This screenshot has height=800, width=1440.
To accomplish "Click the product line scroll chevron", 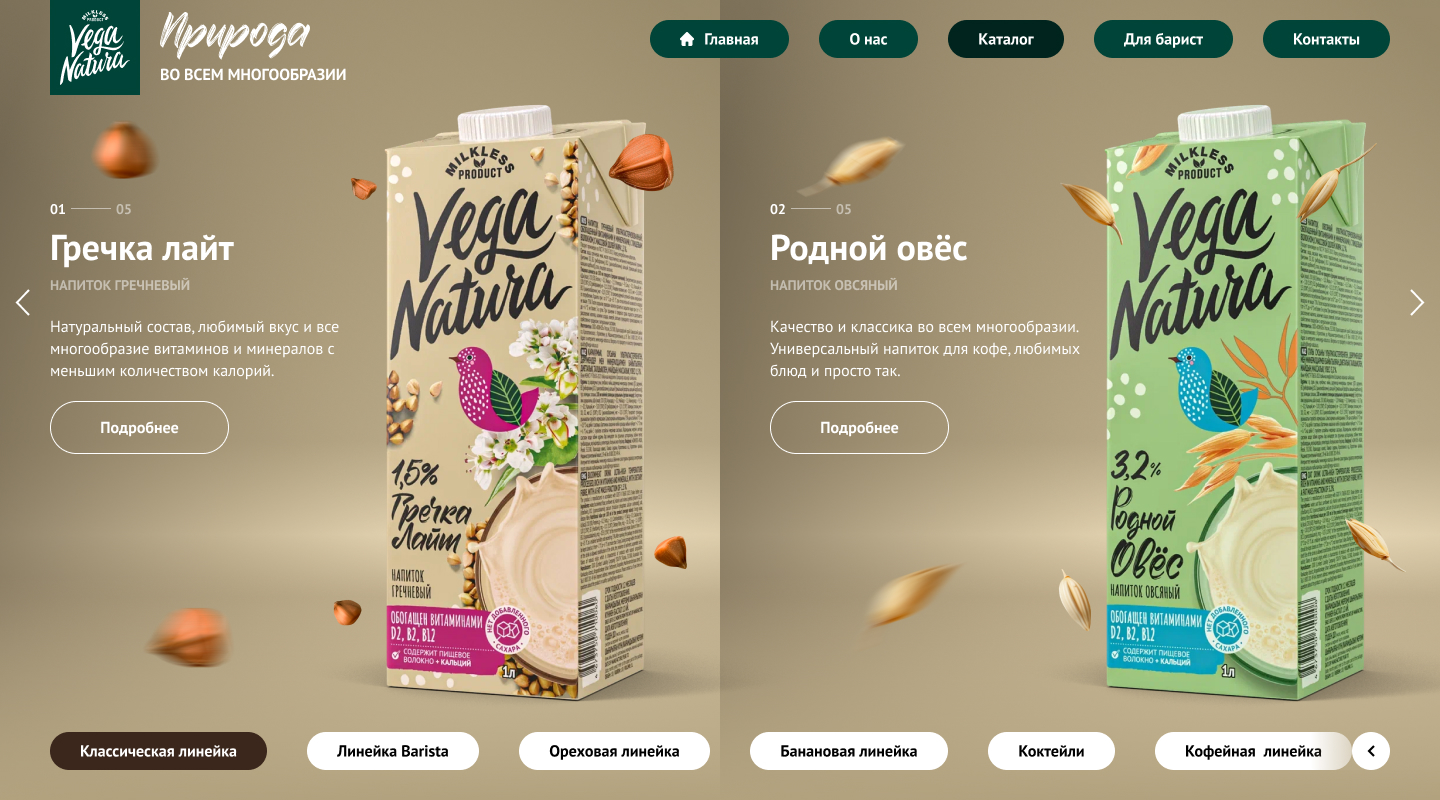I will click(1371, 751).
